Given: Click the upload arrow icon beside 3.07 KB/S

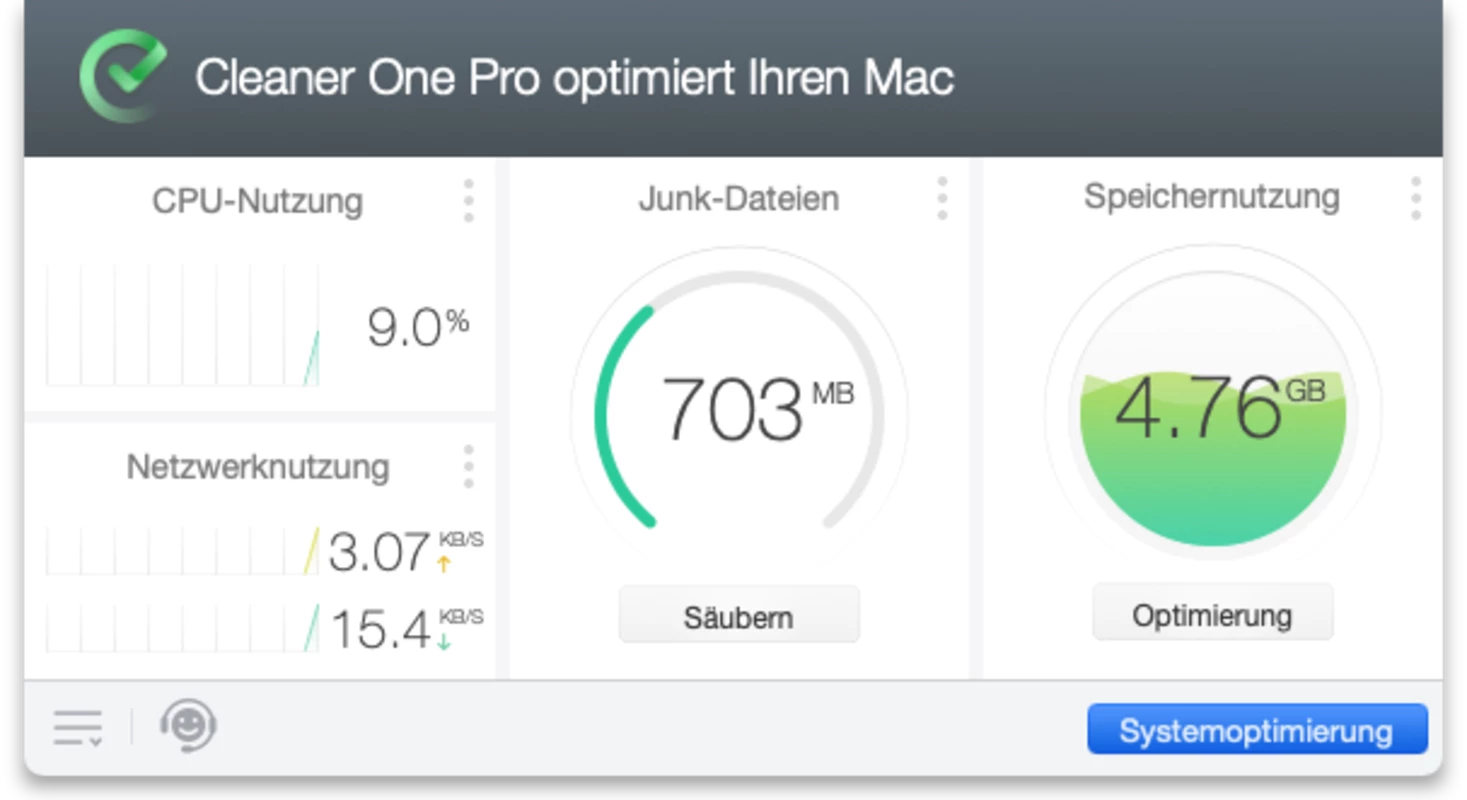Looking at the screenshot, I should (x=444, y=564).
